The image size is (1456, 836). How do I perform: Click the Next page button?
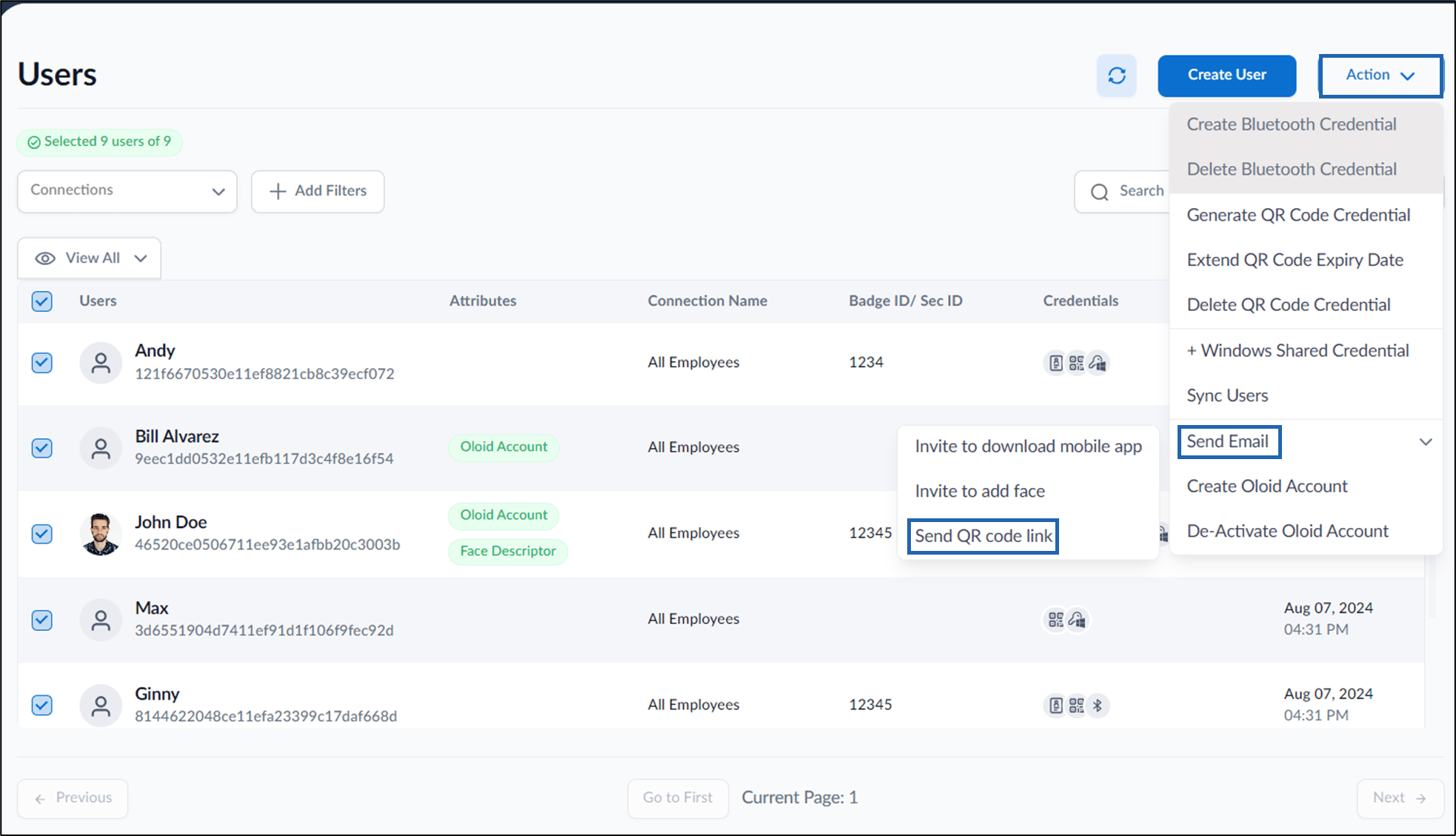pyautogui.click(x=1400, y=798)
